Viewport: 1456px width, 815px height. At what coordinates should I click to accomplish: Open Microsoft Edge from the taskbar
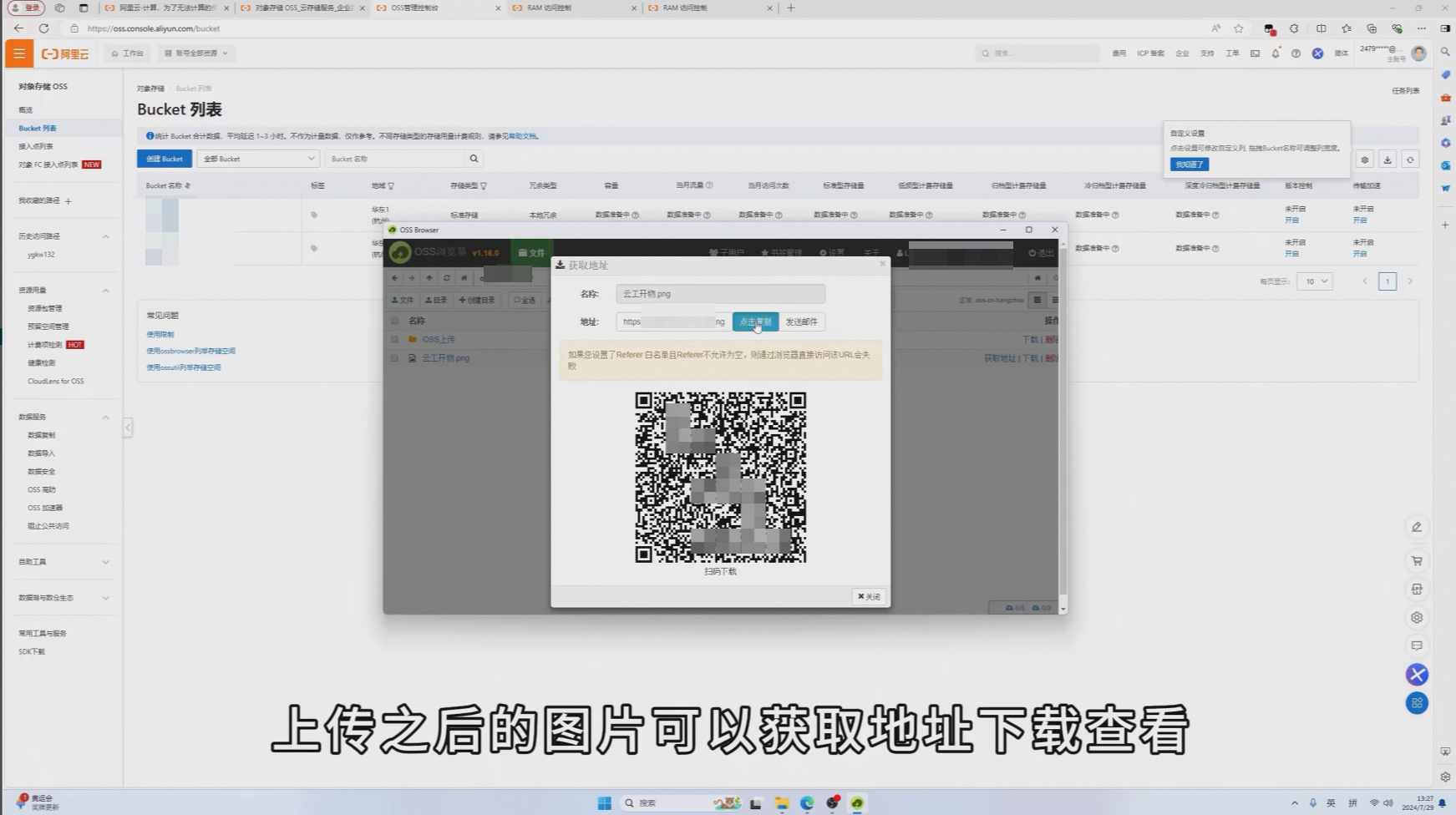807,803
